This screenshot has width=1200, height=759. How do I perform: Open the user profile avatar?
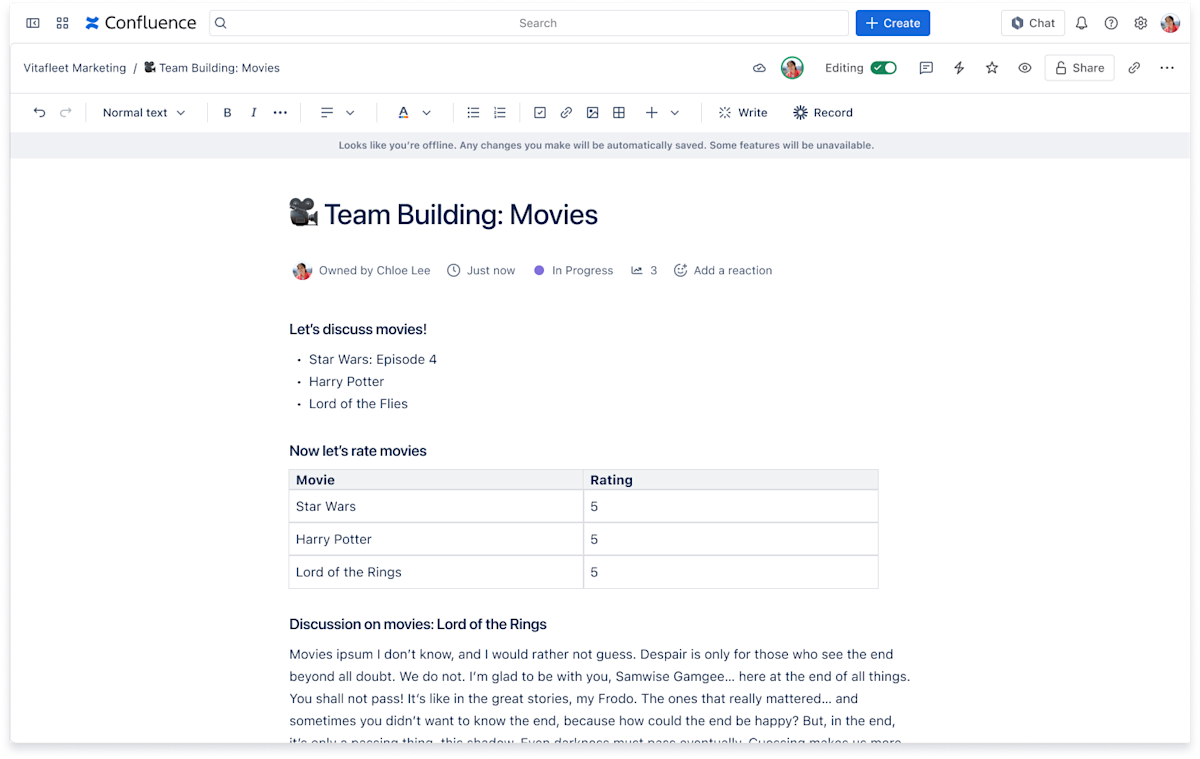point(1170,23)
